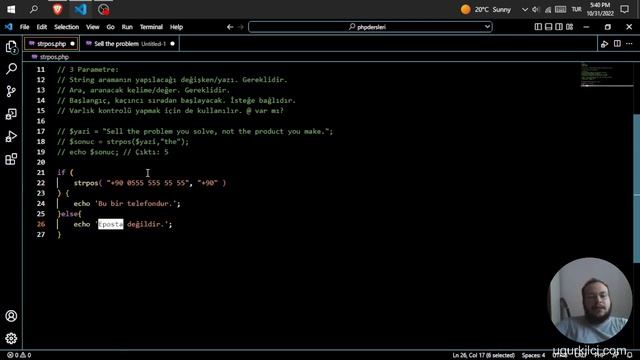The image size is (640, 360).
Task: Open the Remote Explorer view
Action: [x=11, y=114]
